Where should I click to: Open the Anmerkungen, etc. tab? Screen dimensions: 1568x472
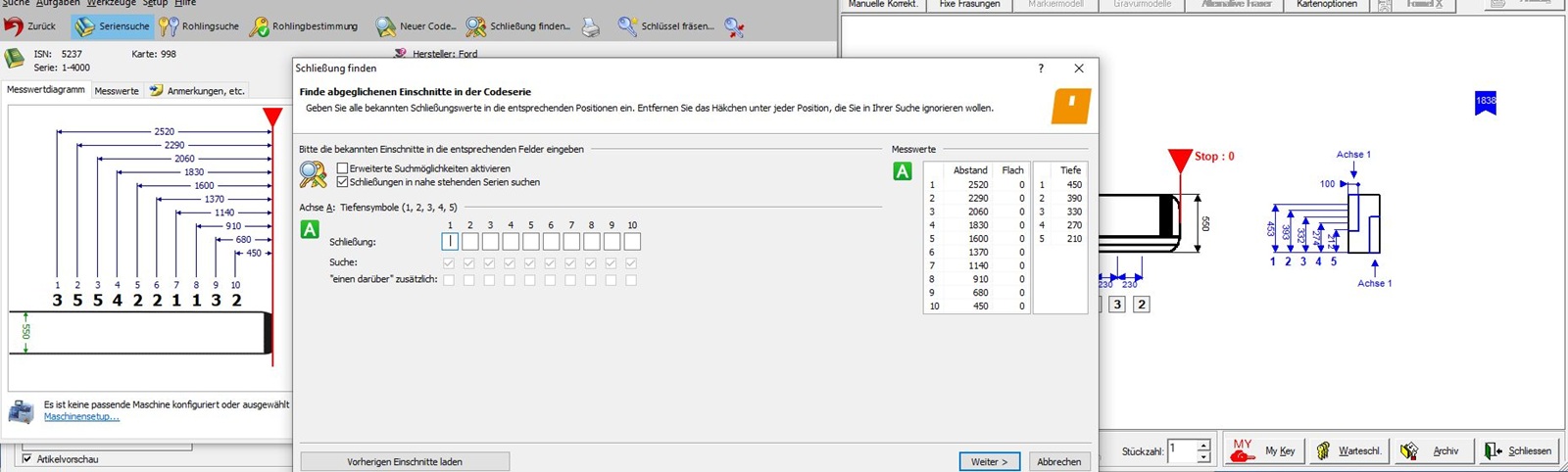[197, 90]
